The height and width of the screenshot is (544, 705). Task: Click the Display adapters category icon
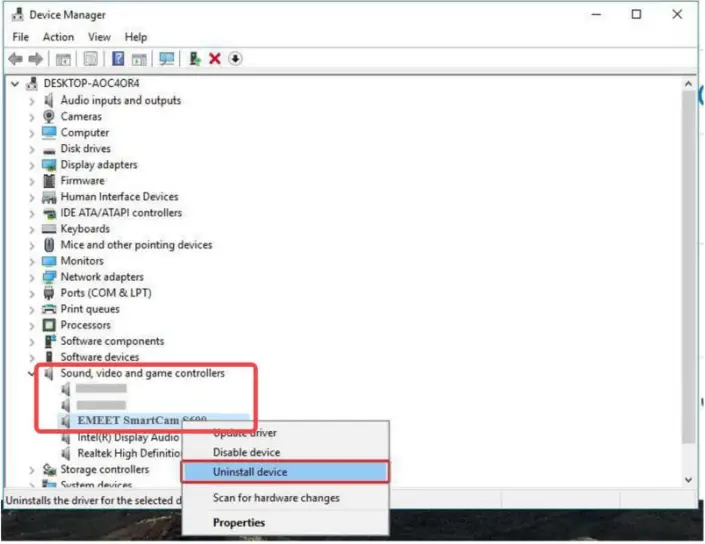coord(49,165)
